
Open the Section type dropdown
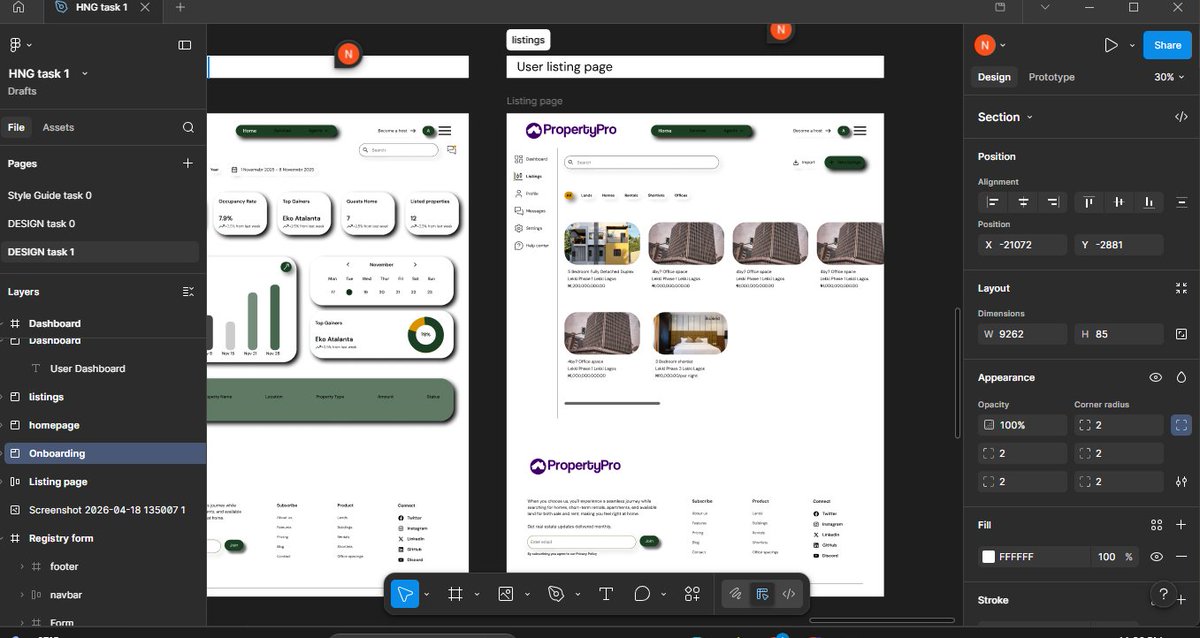(1004, 117)
